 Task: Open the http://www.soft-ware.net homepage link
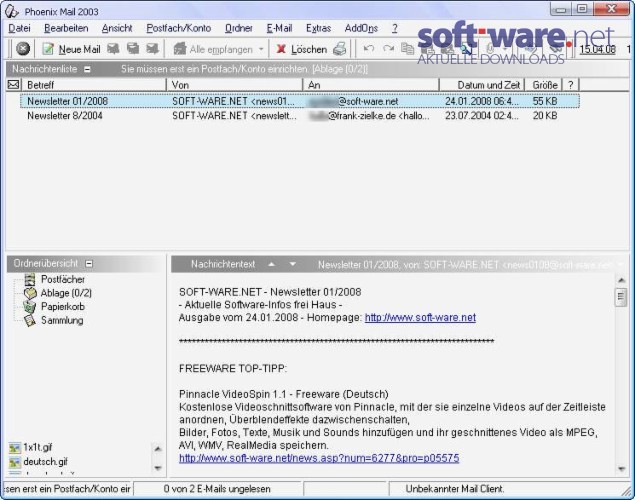click(420, 317)
